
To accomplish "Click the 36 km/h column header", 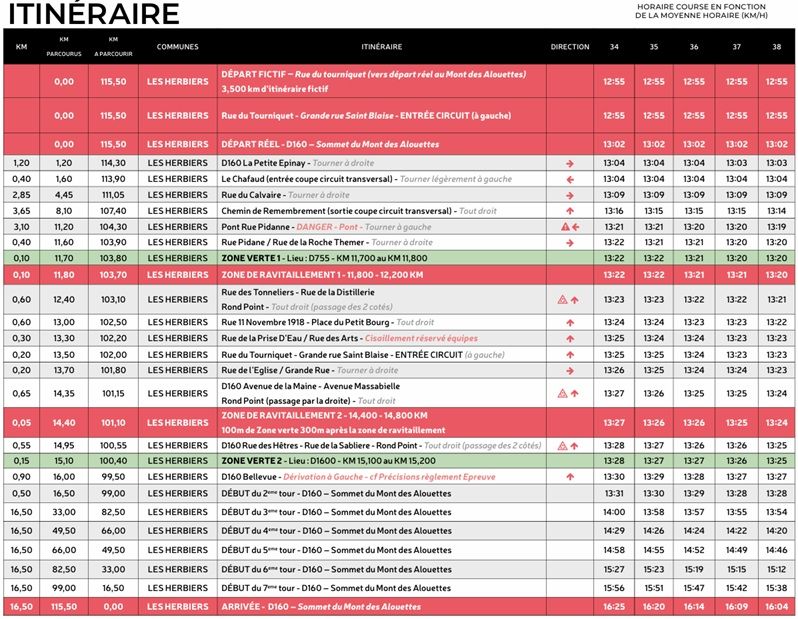I will point(694,46).
